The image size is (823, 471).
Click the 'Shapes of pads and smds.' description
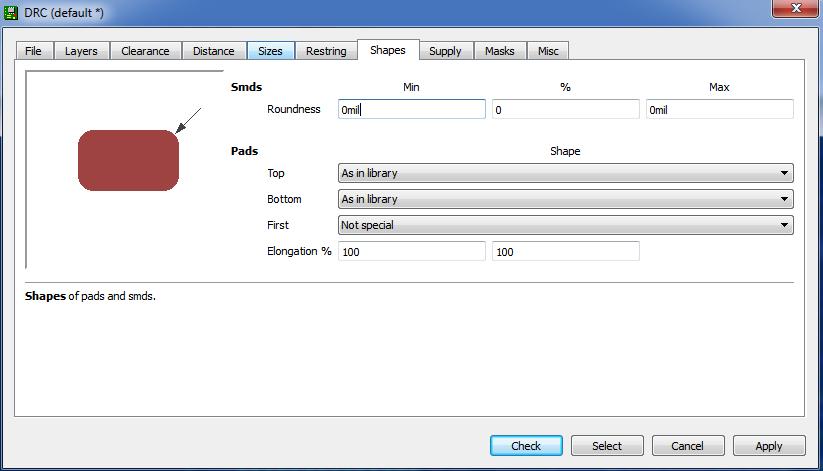pyautogui.click(x=90, y=296)
